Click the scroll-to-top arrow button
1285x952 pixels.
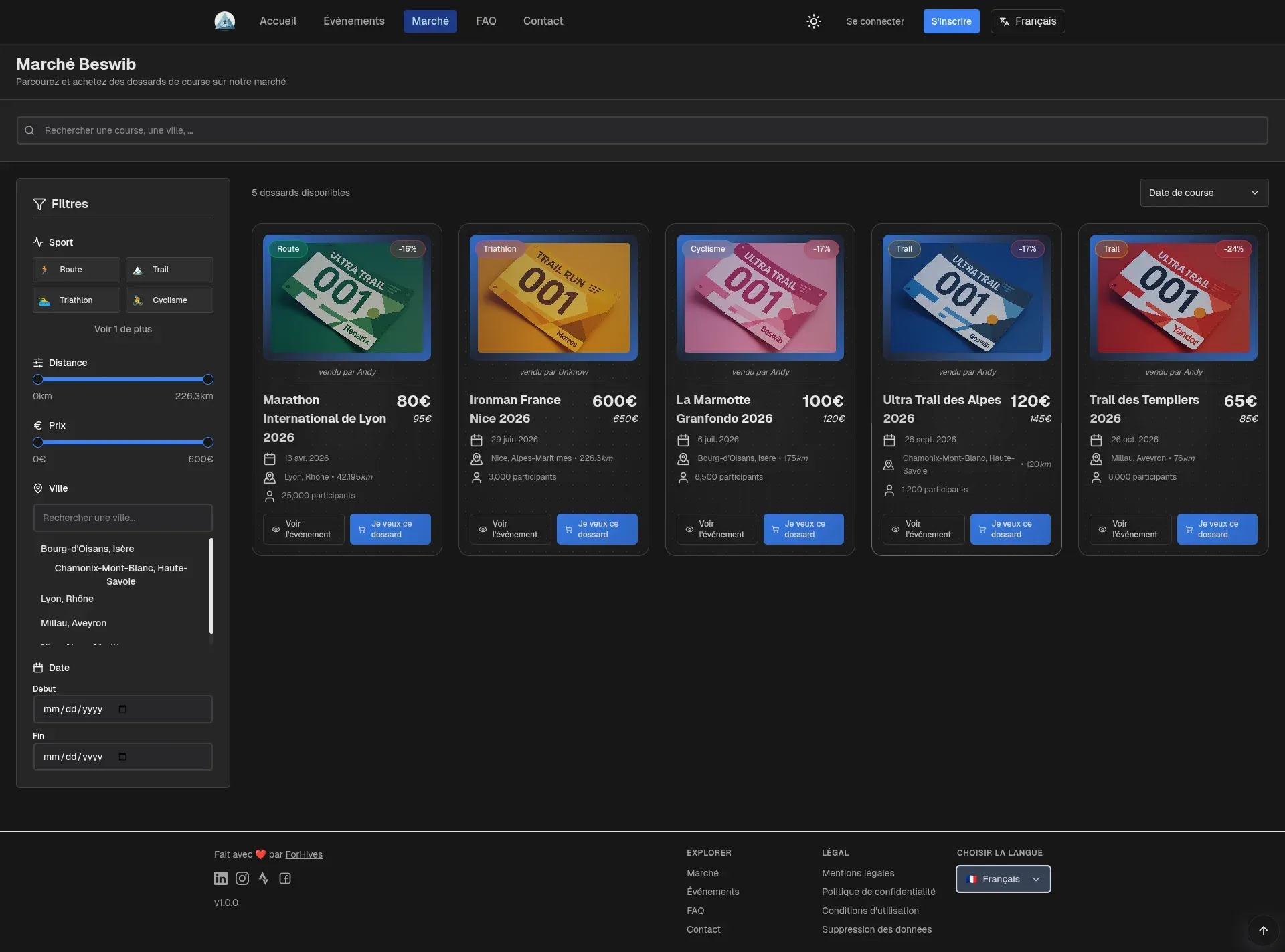pos(1263,930)
